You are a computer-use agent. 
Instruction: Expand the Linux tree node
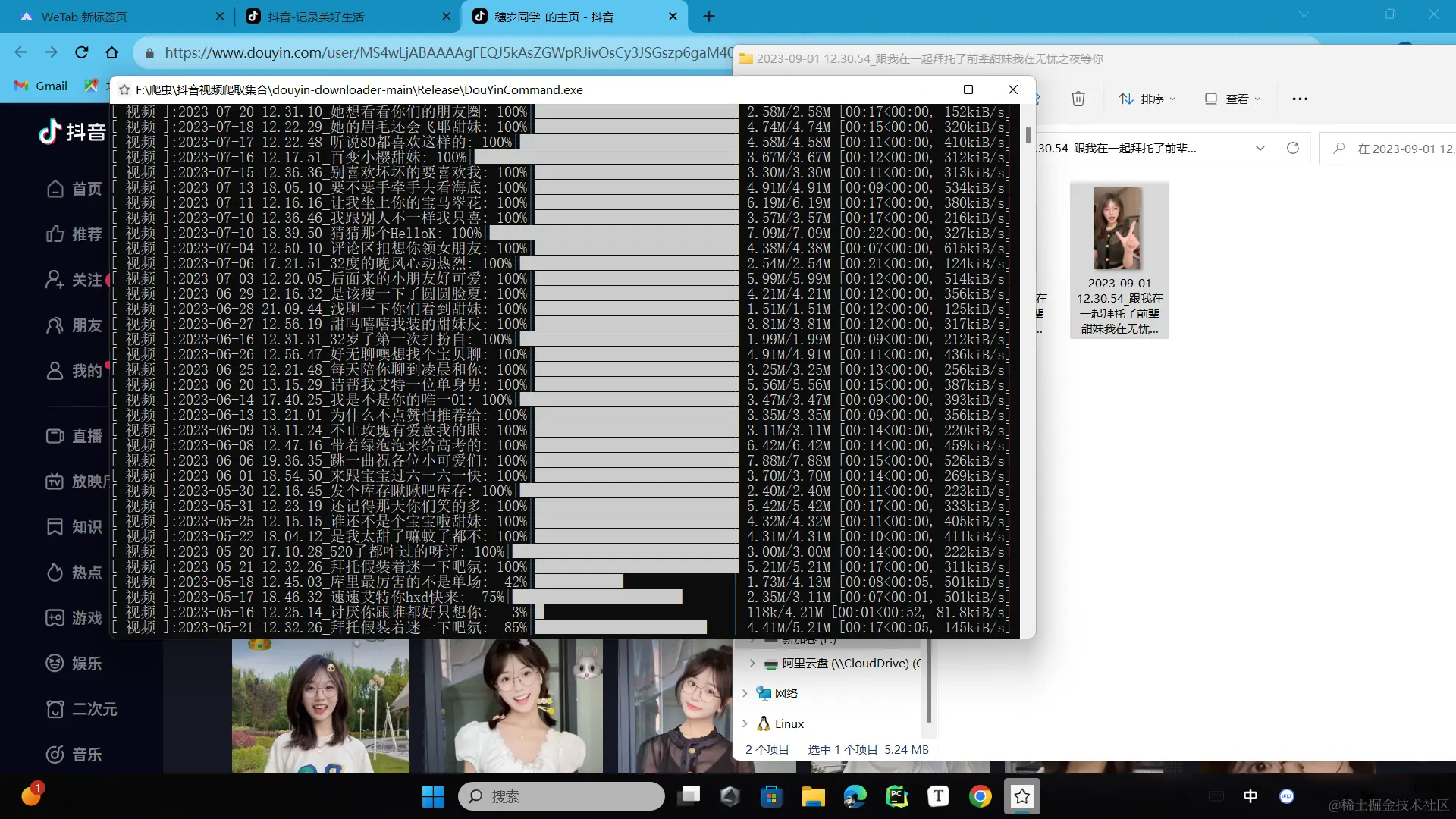(745, 723)
